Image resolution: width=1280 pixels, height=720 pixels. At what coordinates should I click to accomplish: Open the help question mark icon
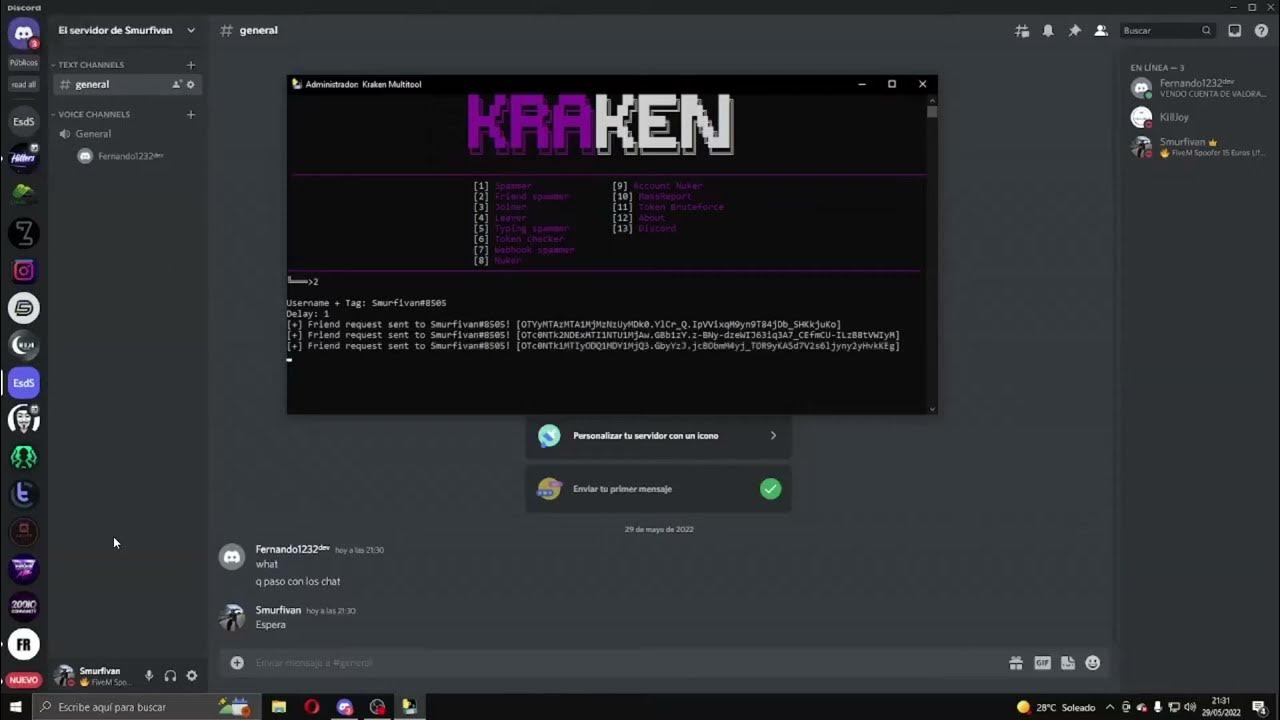1261,31
